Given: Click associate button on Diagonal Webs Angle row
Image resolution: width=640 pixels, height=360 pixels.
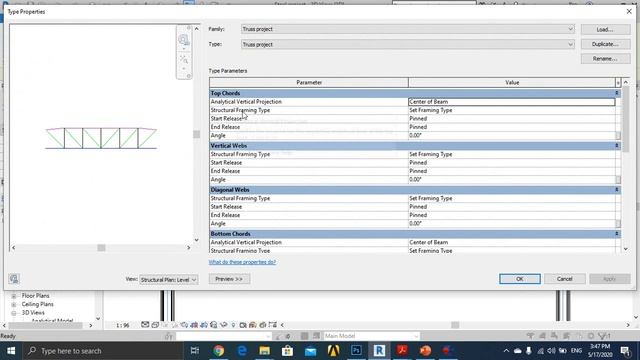Looking at the screenshot, I should pos(618,224).
